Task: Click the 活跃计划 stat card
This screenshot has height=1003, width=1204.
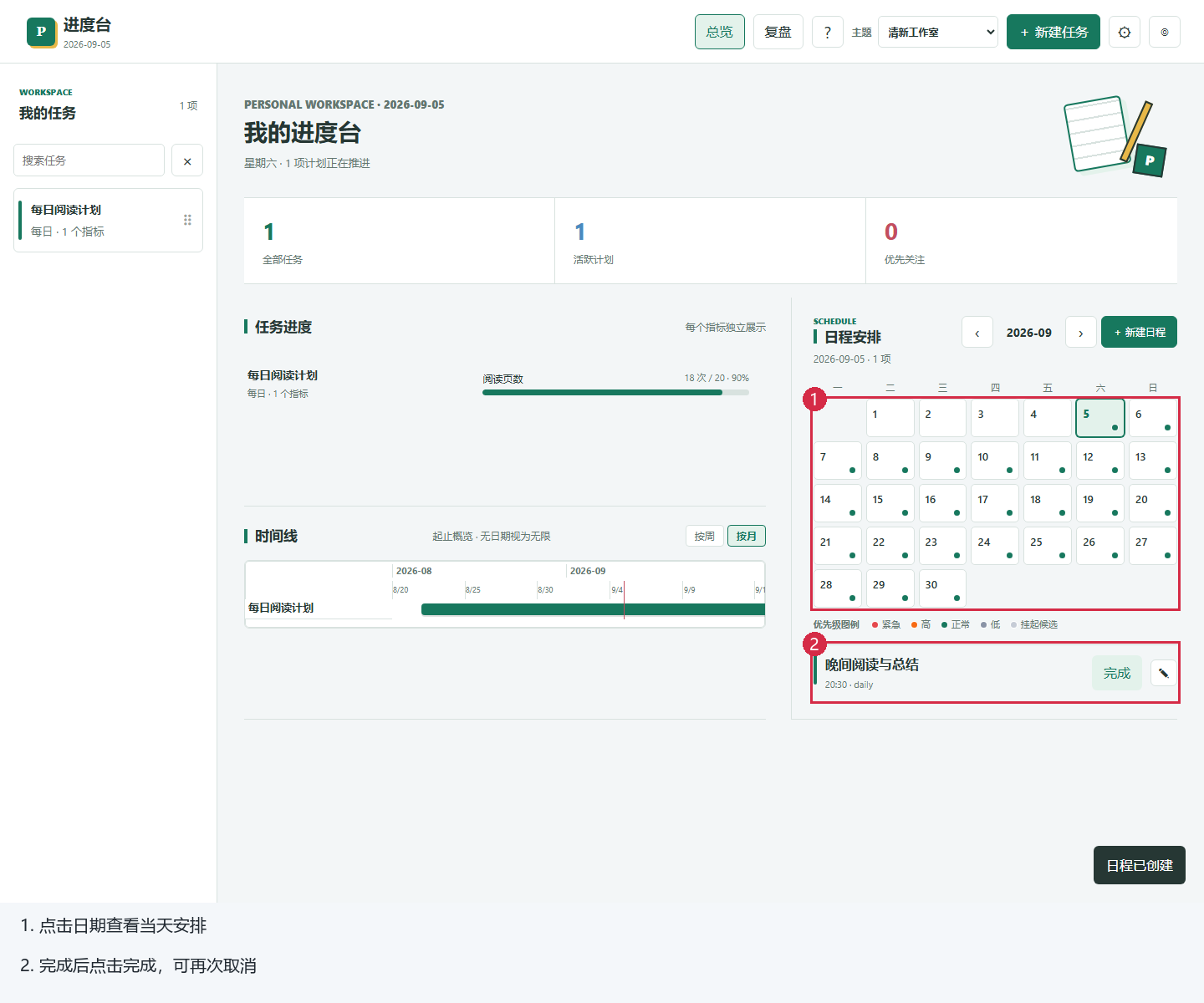Action: coord(710,241)
